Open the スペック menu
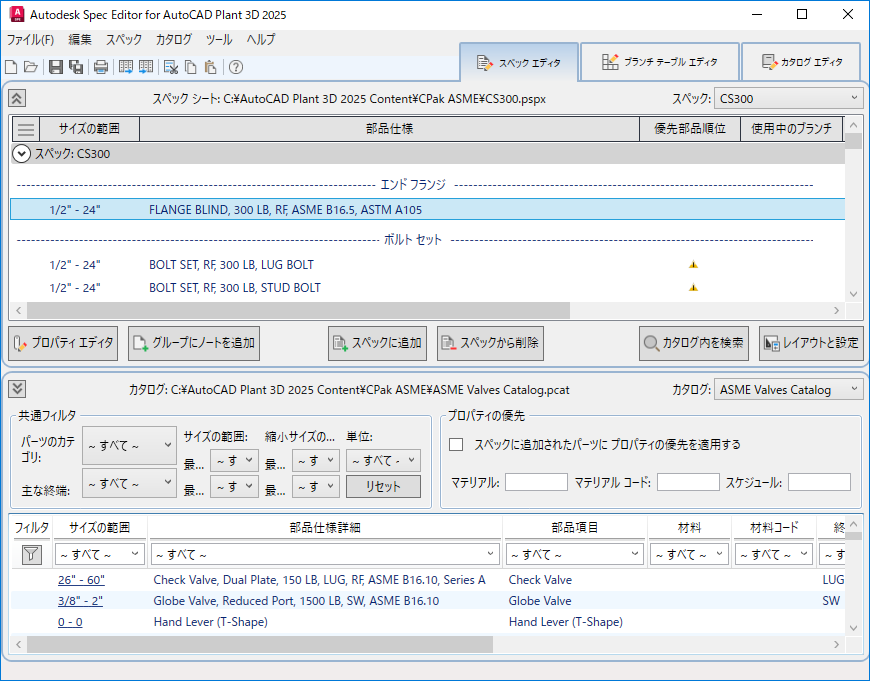The height and width of the screenshot is (681, 870). point(124,39)
